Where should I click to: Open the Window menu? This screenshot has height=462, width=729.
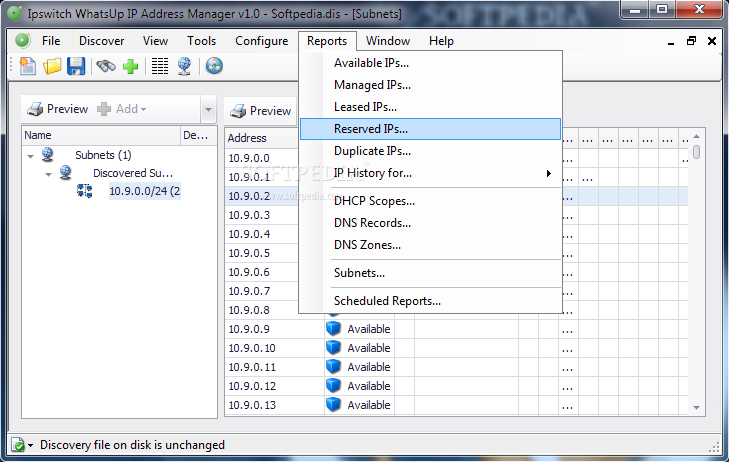tap(388, 41)
